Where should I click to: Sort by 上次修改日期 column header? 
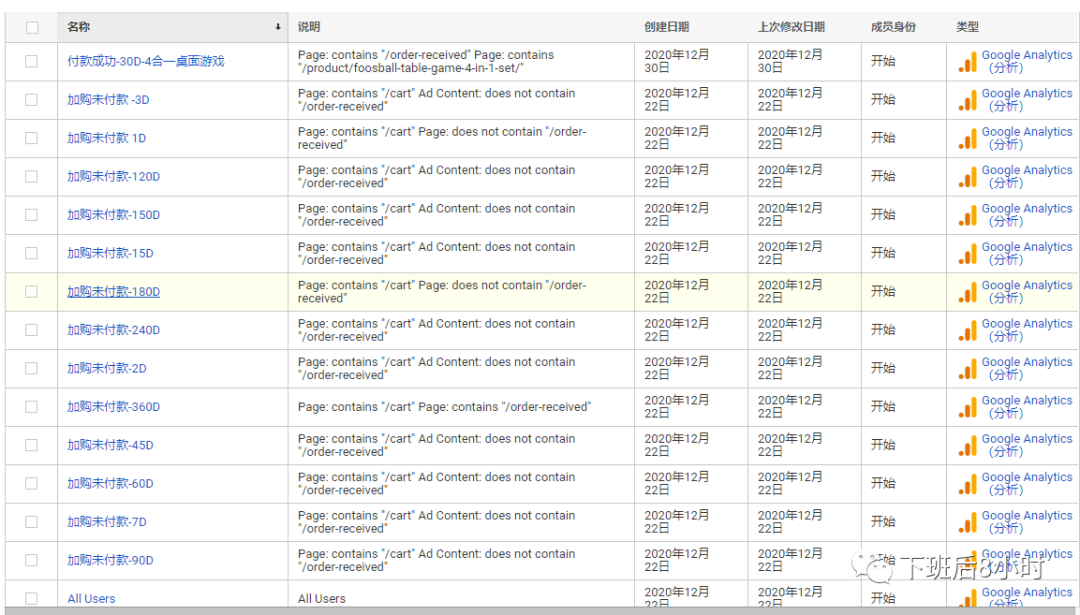791,27
